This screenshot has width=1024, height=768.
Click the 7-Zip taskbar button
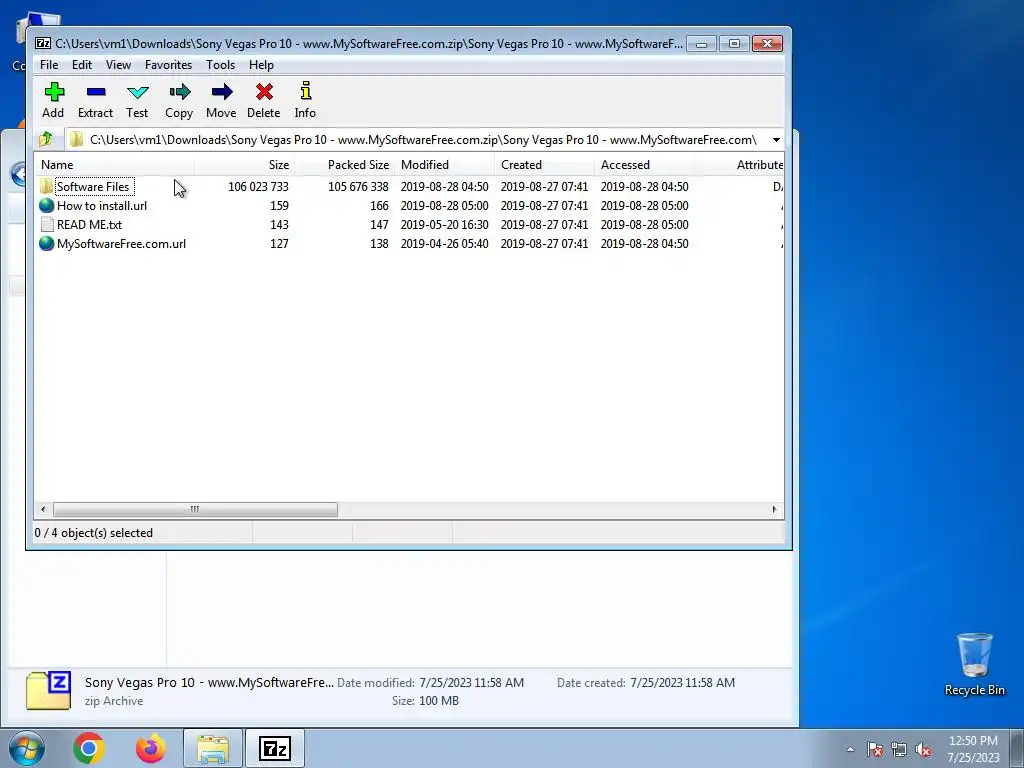(275, 748)
